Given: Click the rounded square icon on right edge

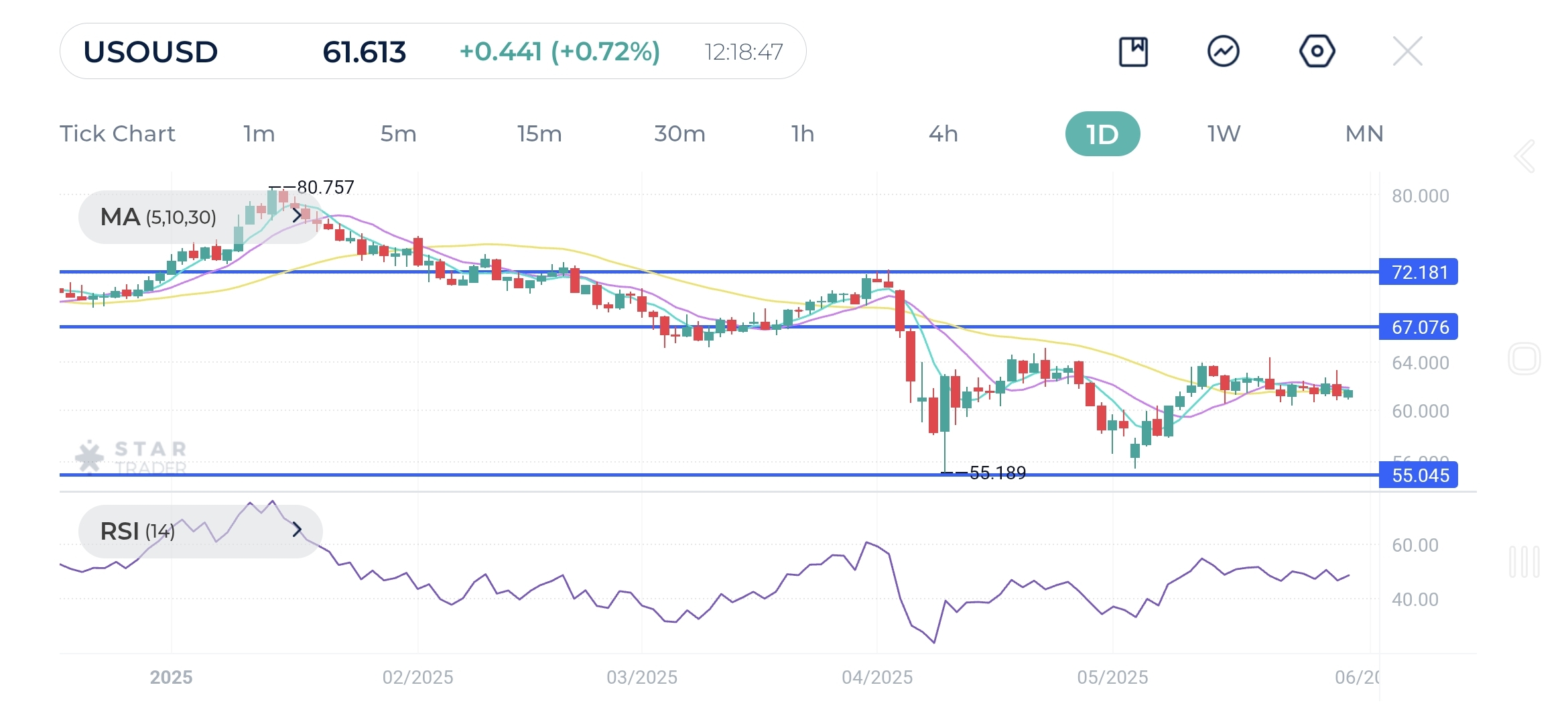Looking at the screenshot, I should click(x=1524, y=359).
